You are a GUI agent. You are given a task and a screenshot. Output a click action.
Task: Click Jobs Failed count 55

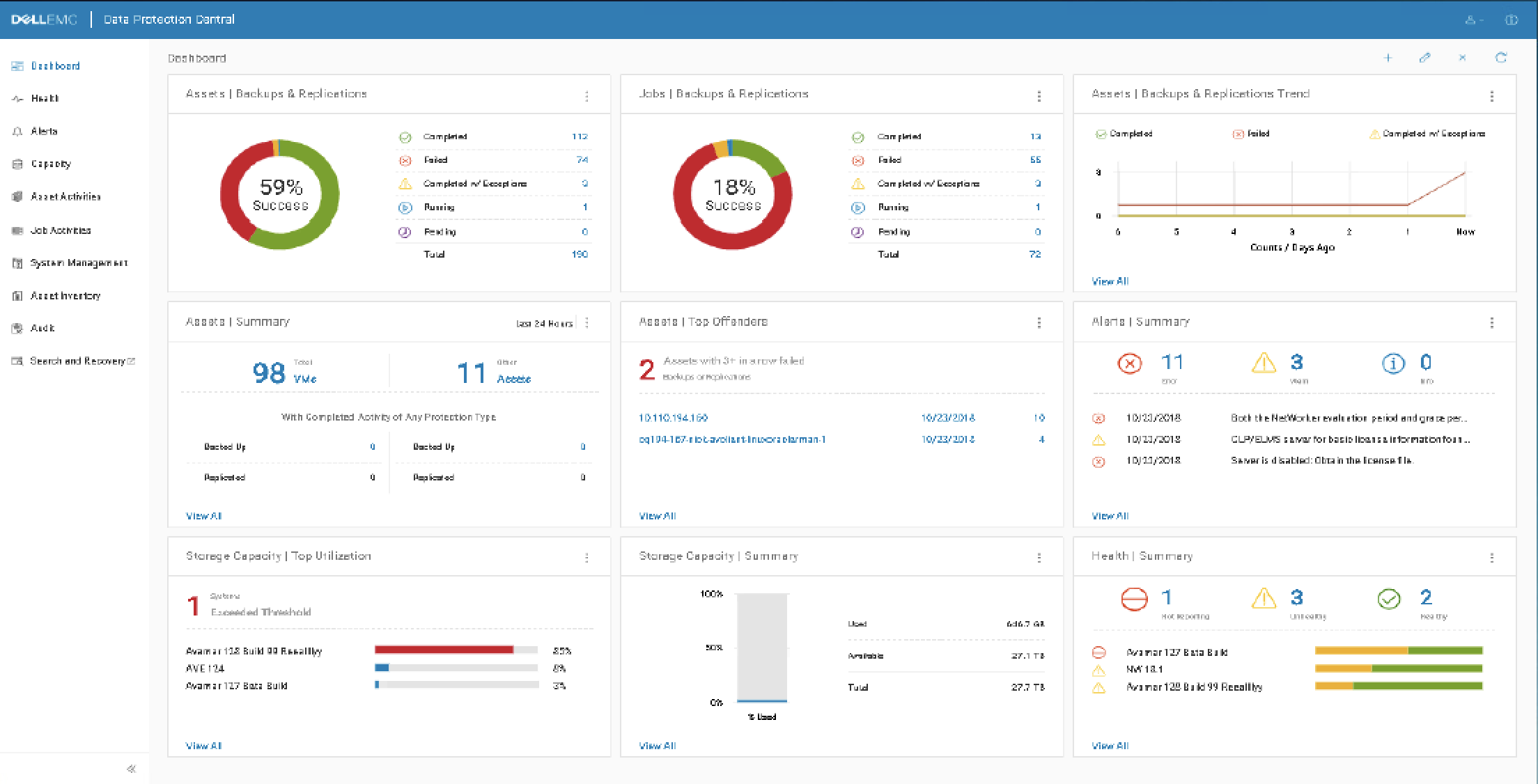1035,160
